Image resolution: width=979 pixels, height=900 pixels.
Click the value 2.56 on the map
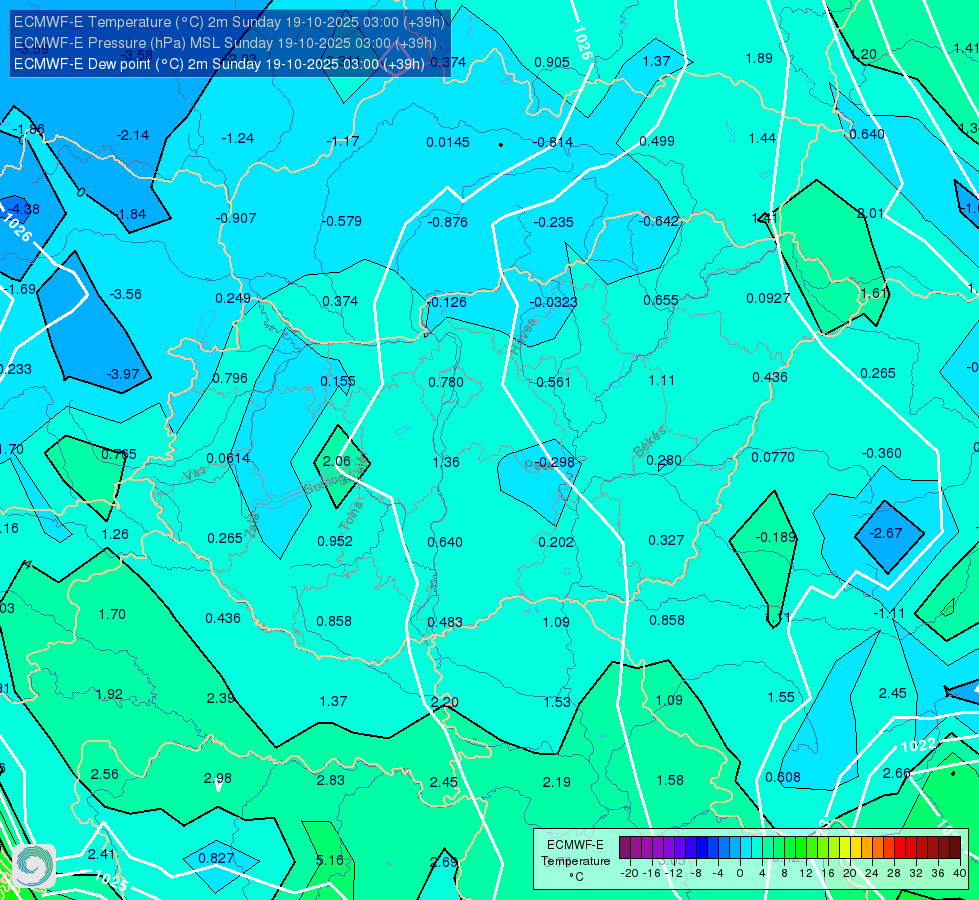coord(104,774)
